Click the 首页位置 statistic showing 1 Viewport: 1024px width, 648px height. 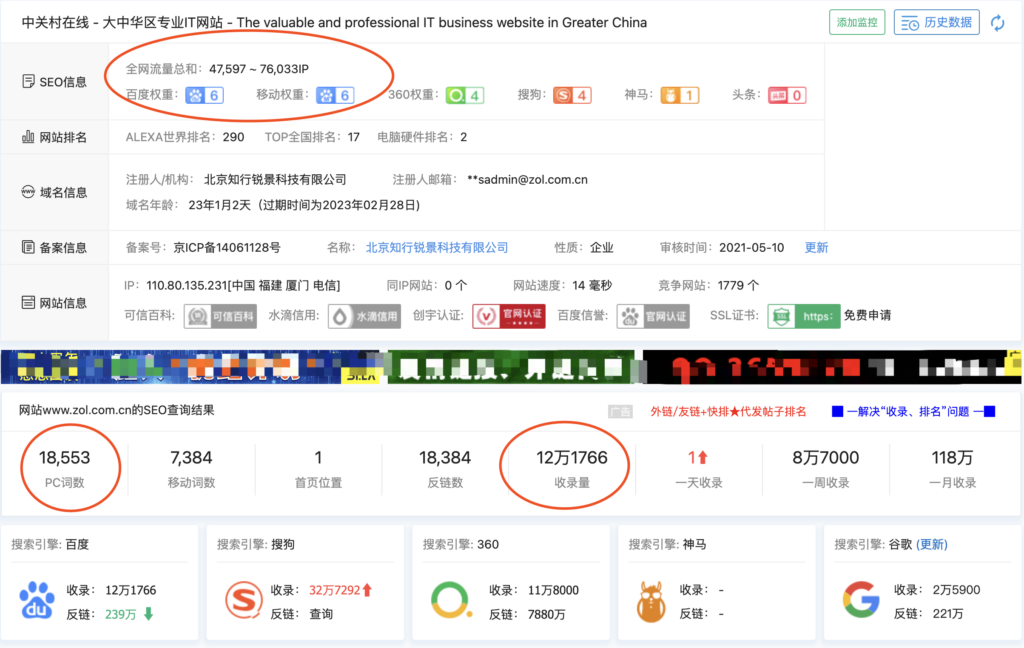point(318,469)
